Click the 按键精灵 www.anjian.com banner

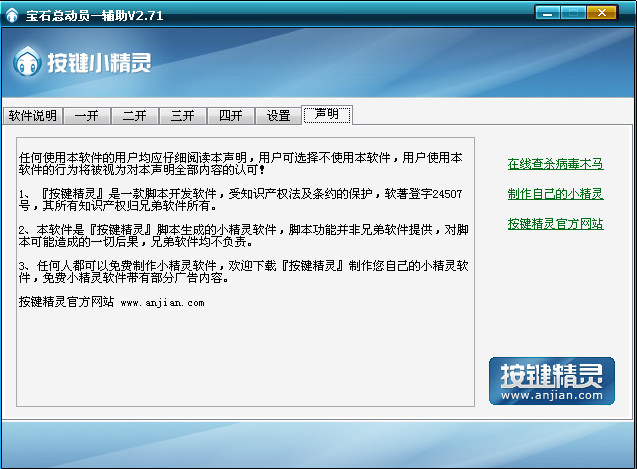(552, 381)
